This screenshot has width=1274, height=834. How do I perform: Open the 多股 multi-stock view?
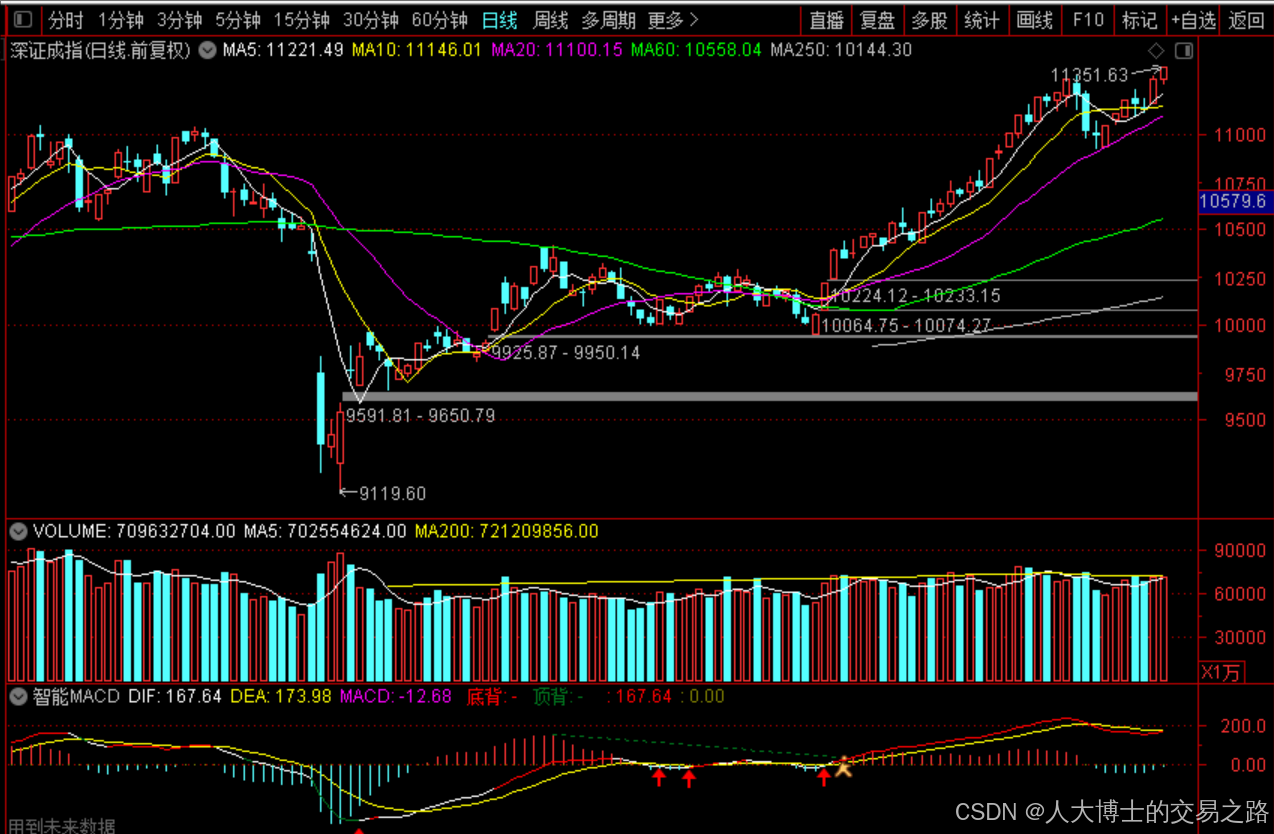tap(930, 20)
